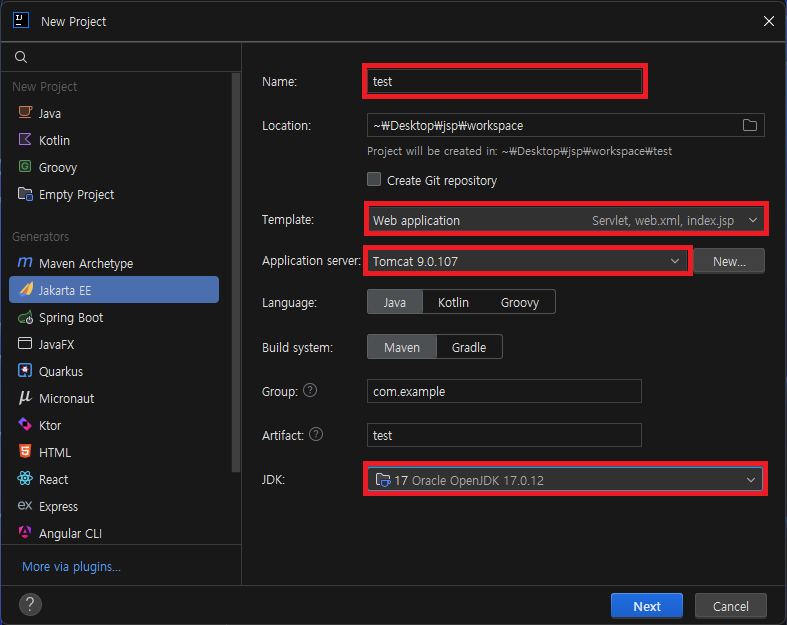Close the New Project dialog
Image resolution: width=787 pixels, height=625 pixels.
[x=768, y=21]
